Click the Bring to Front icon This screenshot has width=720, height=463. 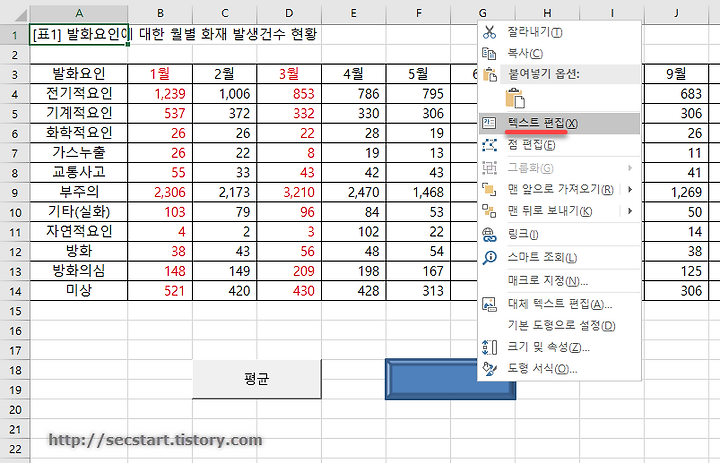pos(489,189)
